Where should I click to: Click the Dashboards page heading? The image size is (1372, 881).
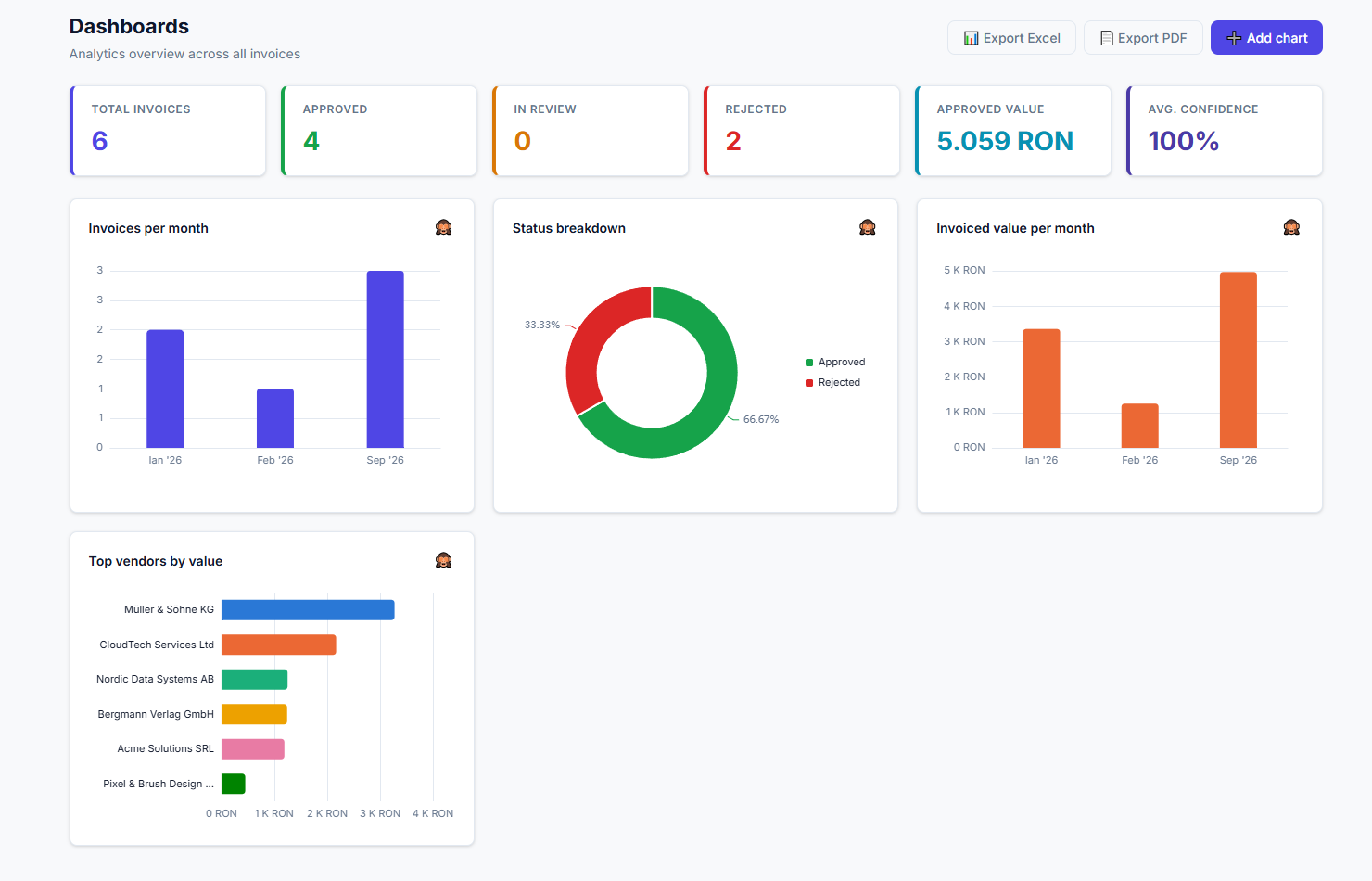pyautogui.click(x=129, y=27)
